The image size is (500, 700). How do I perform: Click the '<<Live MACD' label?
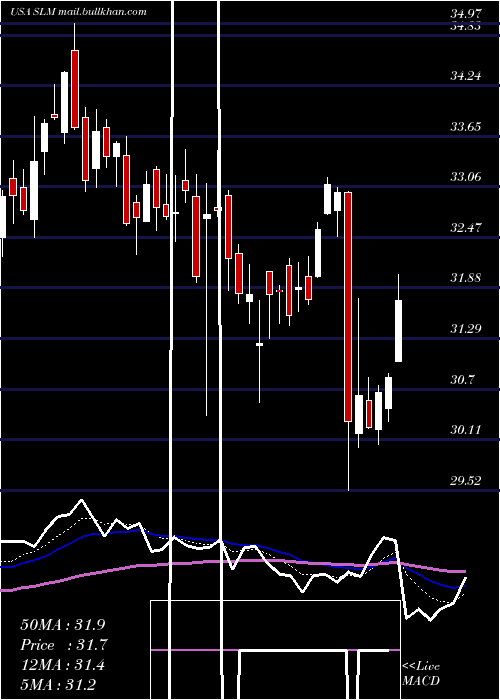pyautogui.click(x=421, y=674)
